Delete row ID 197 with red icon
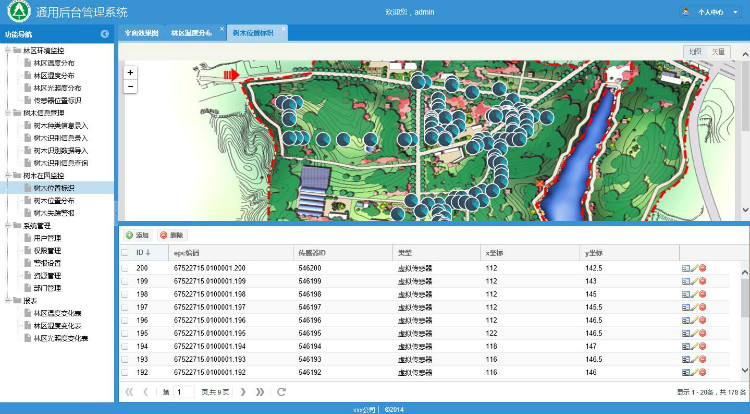750x414 pixels. 703,307
